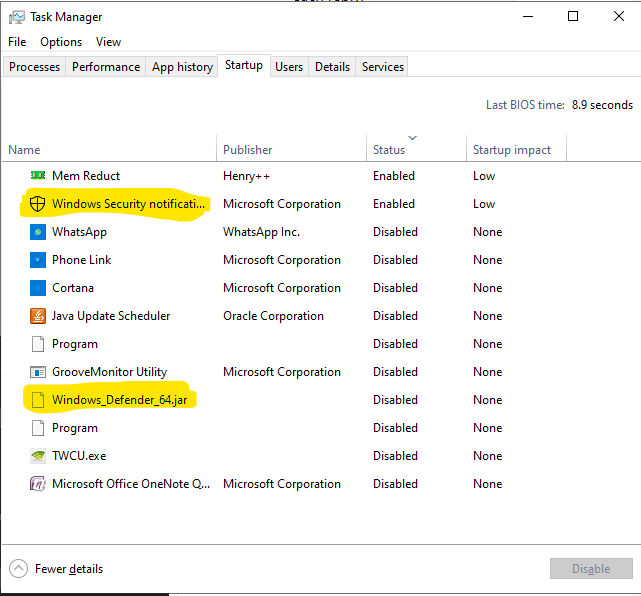This screenshot has height=596, width=641.
Task: Click None startup impact of Cortana row
Action: [x=487, y=288]
